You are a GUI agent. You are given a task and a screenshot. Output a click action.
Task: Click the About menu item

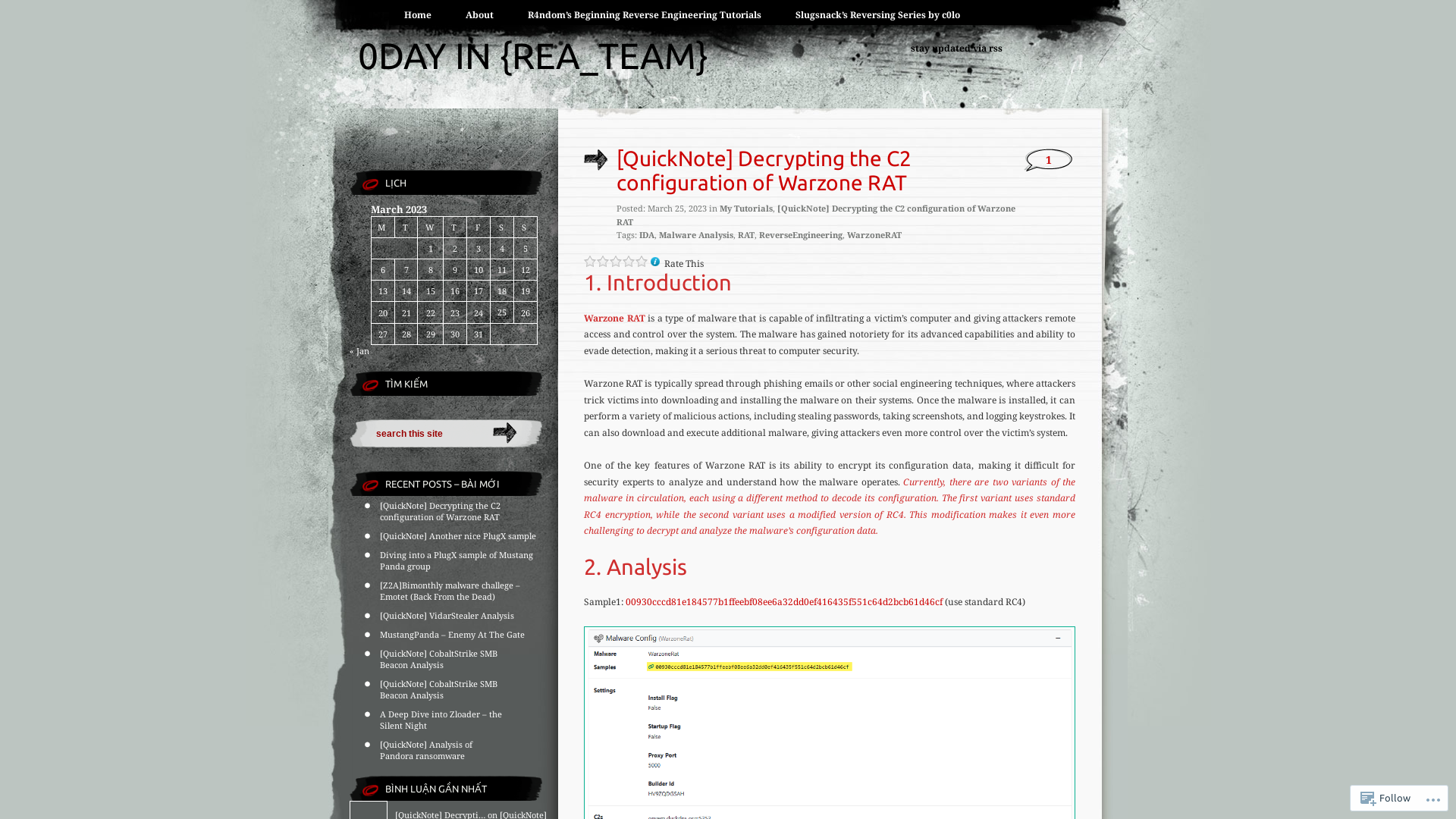click(479, 14)
